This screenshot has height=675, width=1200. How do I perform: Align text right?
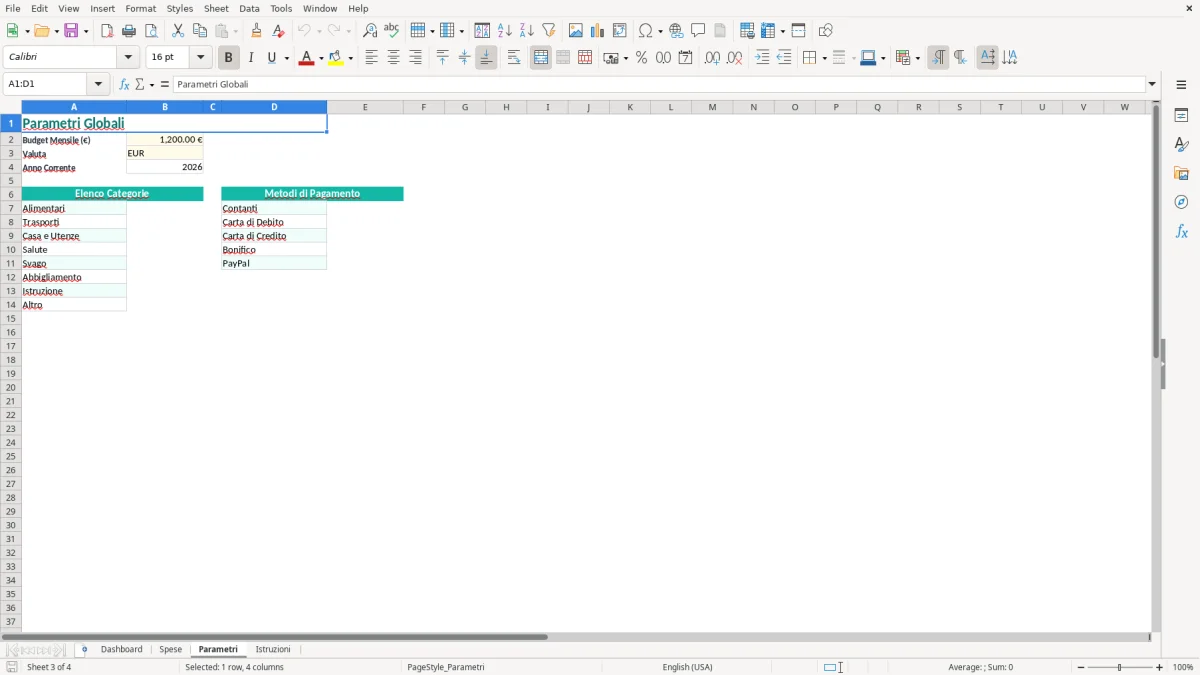click(415, 58)
